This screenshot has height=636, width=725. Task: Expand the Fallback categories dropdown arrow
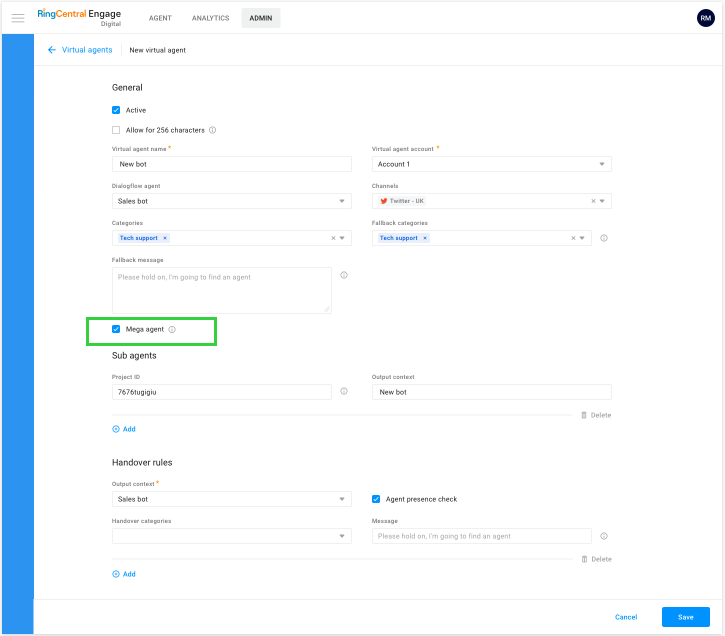(x=582, y=238)
